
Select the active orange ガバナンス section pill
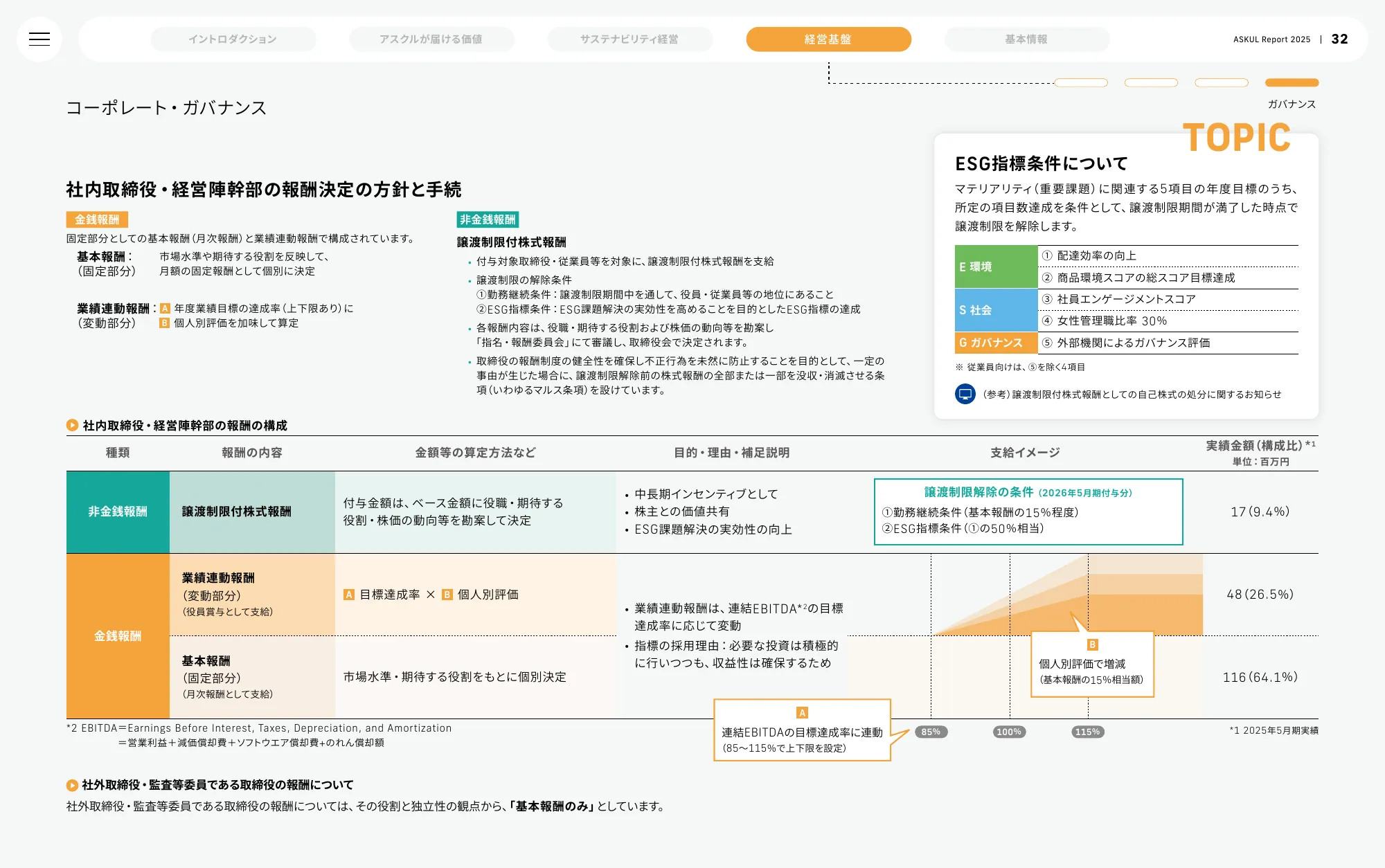[1292, 82]
